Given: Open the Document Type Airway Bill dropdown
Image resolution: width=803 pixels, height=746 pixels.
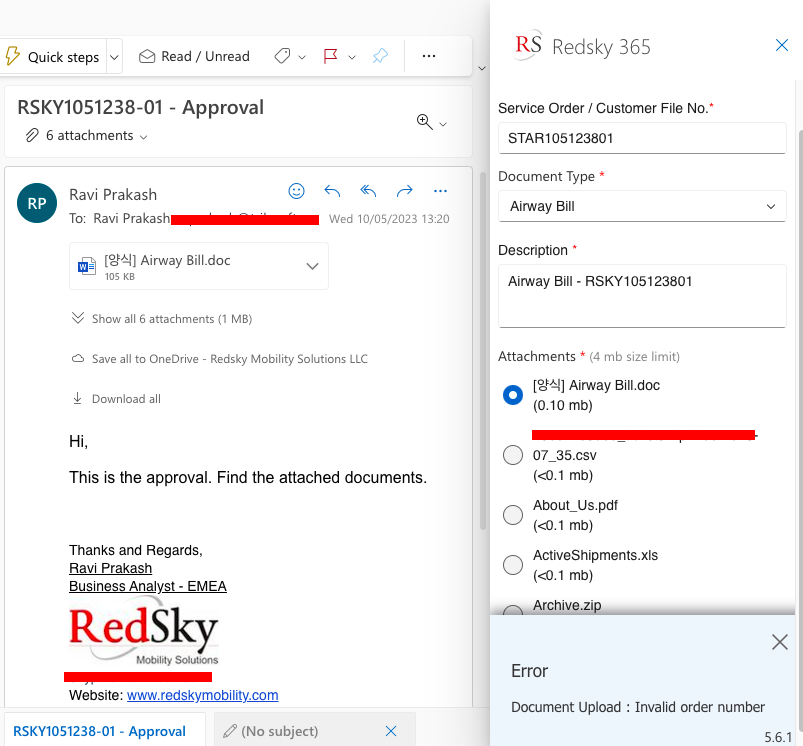Looking at the screenshot, I should tap(642, 206).
